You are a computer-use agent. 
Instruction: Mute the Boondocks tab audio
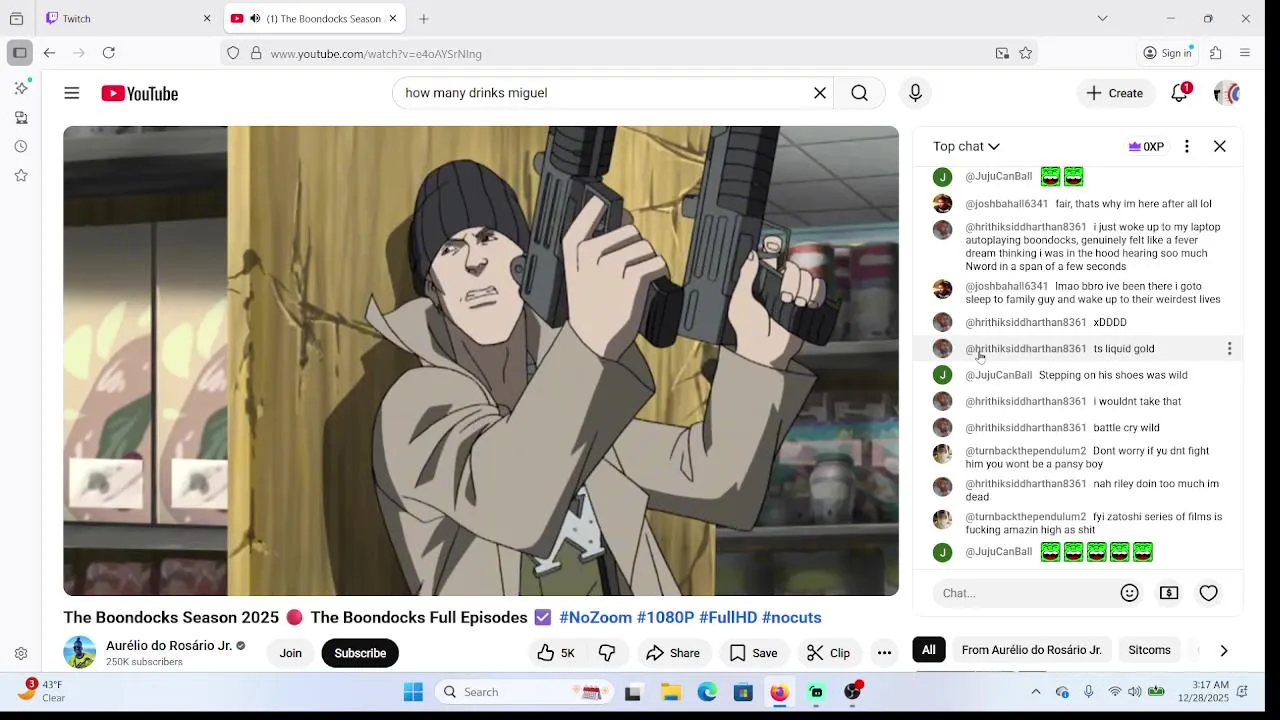[x=255, y=18]
